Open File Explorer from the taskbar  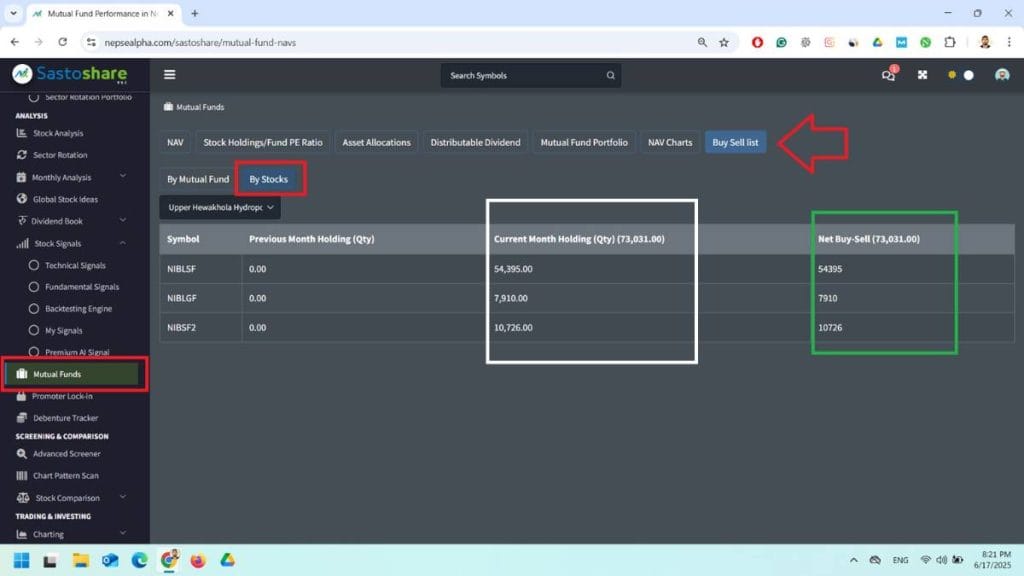[80, 560]
